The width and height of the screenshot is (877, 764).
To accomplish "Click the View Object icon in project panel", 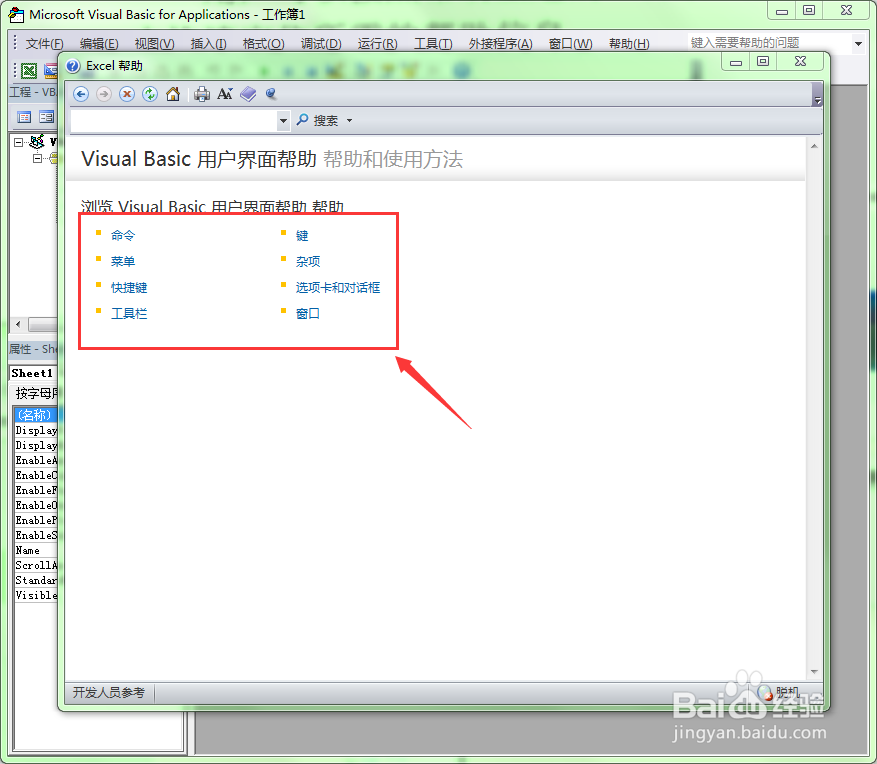I will click(x=46, y=117).
